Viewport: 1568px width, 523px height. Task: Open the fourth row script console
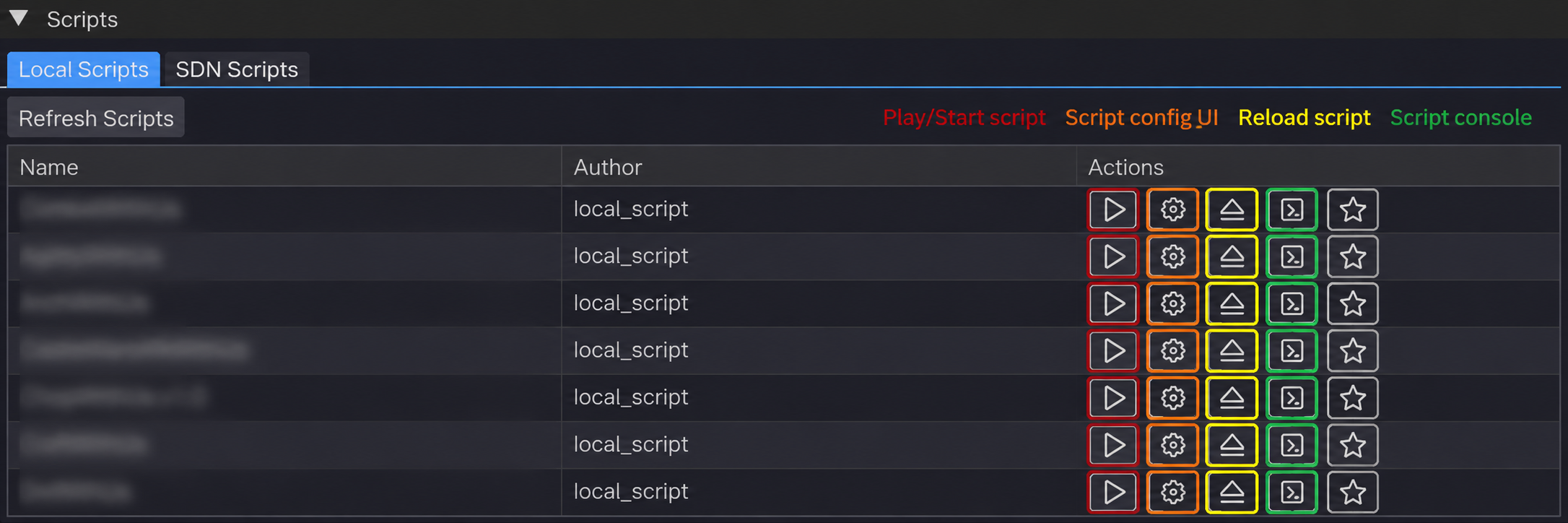(1292, 350)
